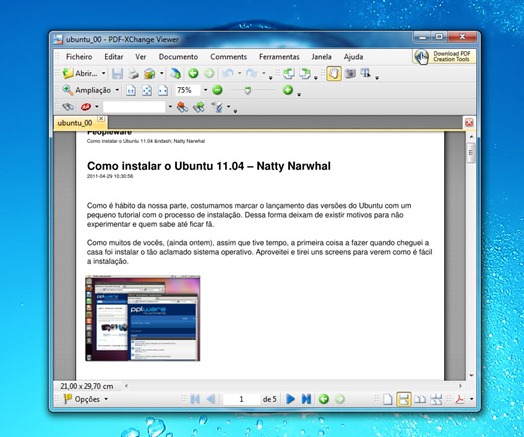Select Continuous Facing layout icon

pos(436,399)
